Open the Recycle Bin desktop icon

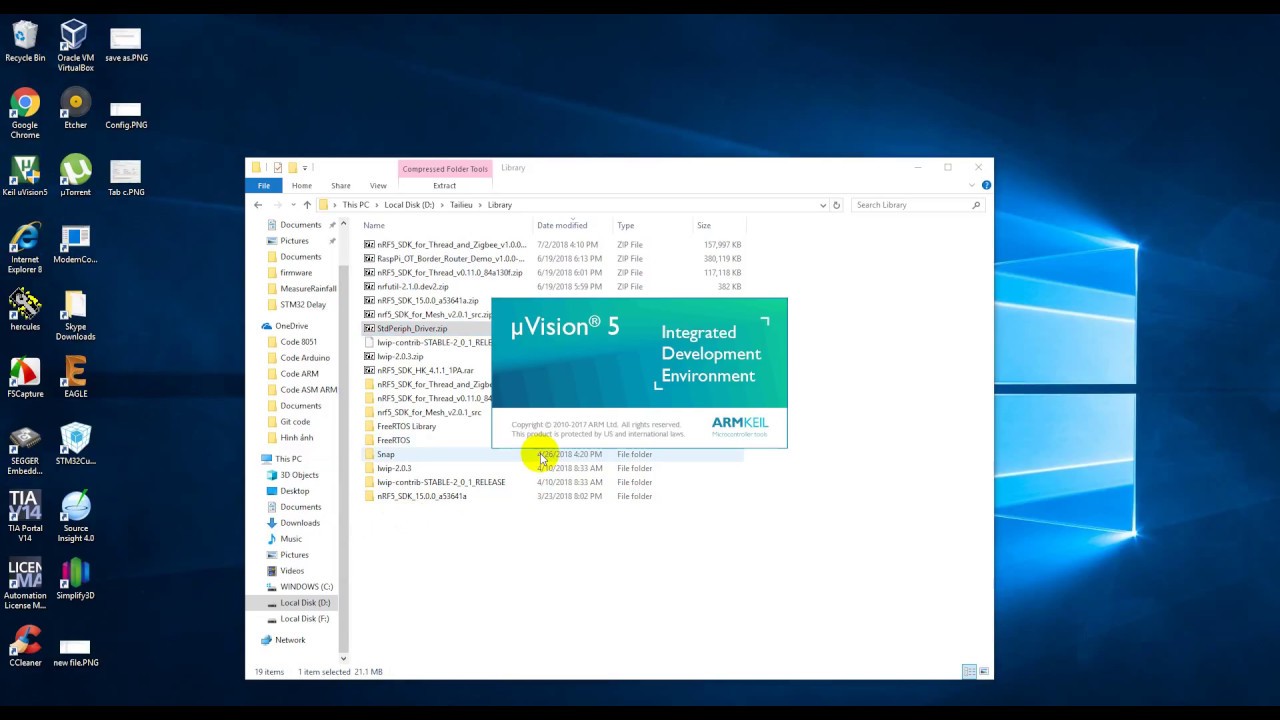(x=25, y=42)
